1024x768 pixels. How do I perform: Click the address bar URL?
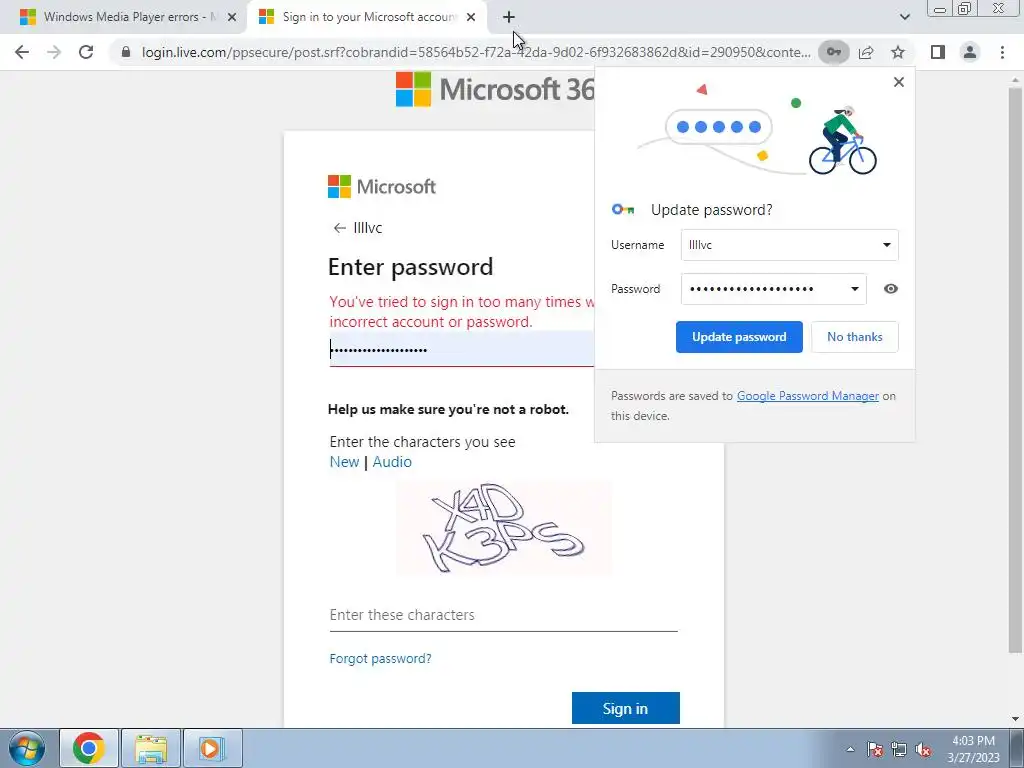(476, 52)
